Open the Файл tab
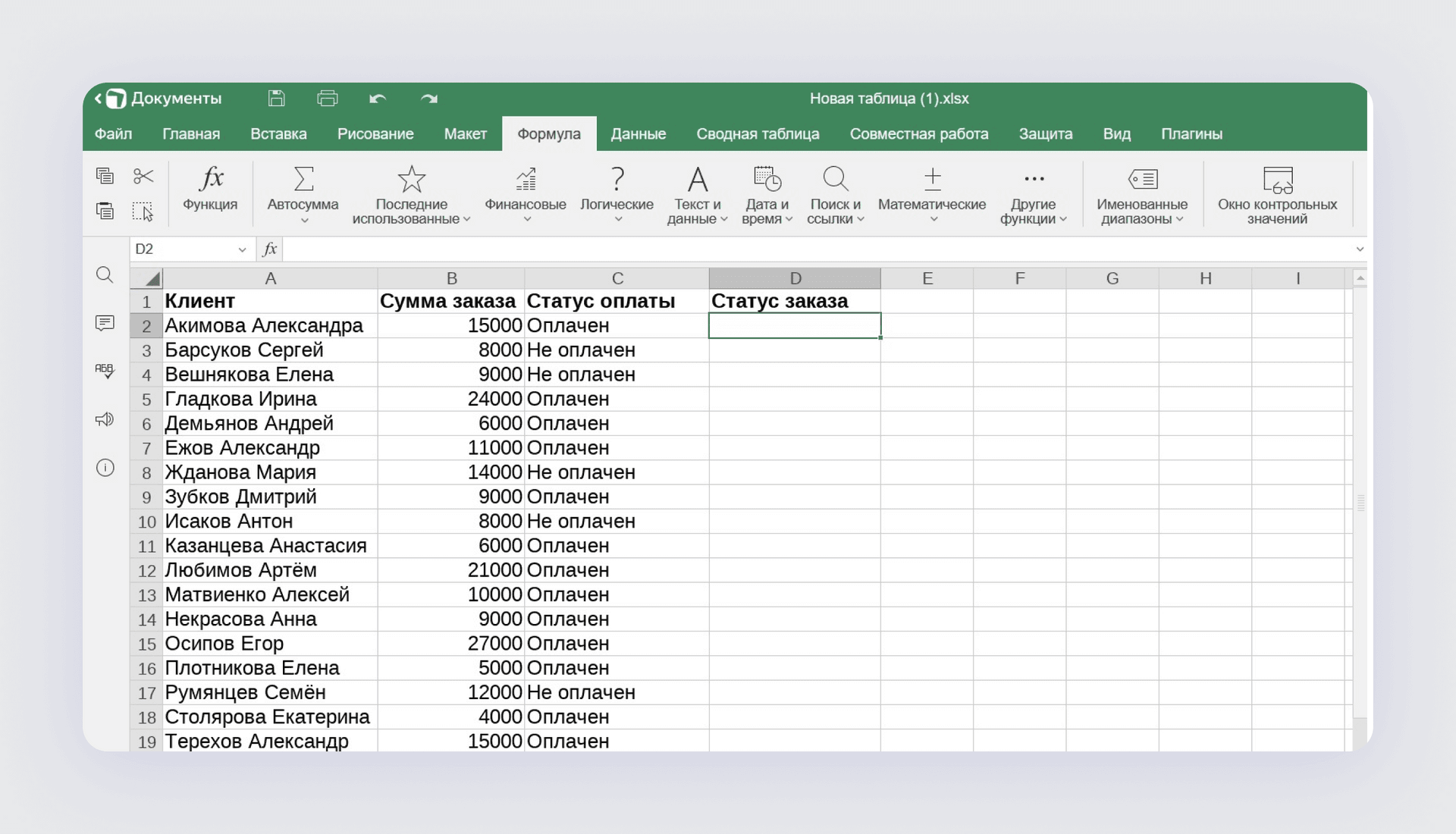 pyautogui.click(x=113, y=134)
